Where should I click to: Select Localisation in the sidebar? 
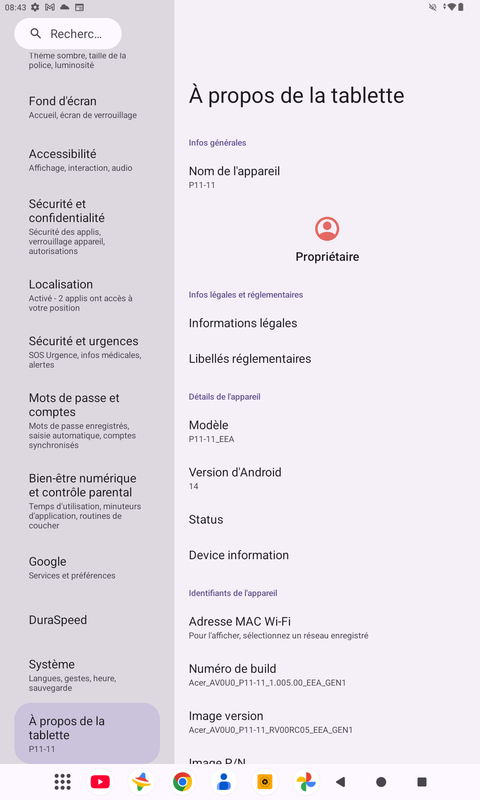pyautogui.click(x=87, y=295)
